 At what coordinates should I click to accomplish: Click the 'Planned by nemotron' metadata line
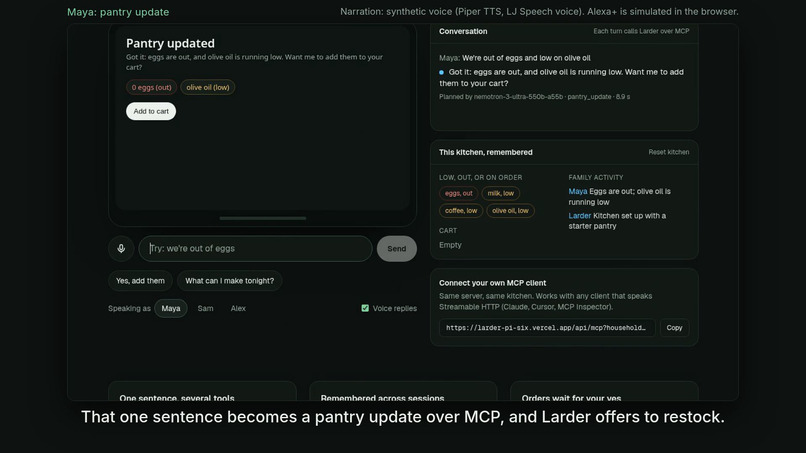535,97
